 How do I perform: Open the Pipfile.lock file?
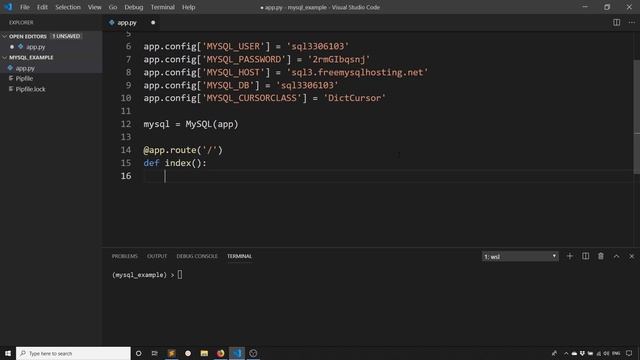30,89
